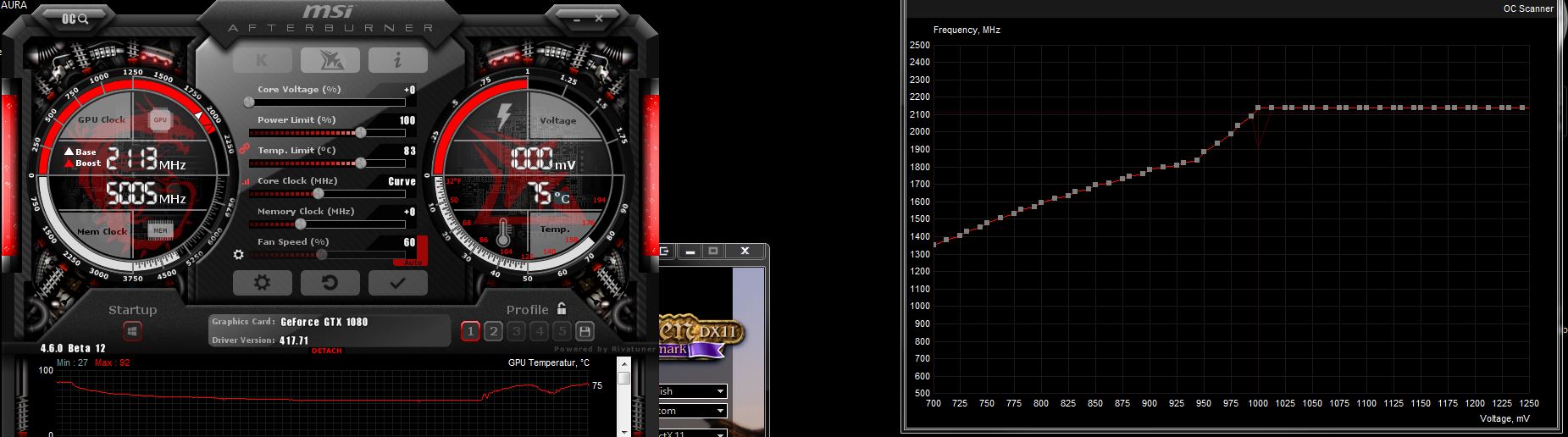Select profile slot 4

point(539,331)
